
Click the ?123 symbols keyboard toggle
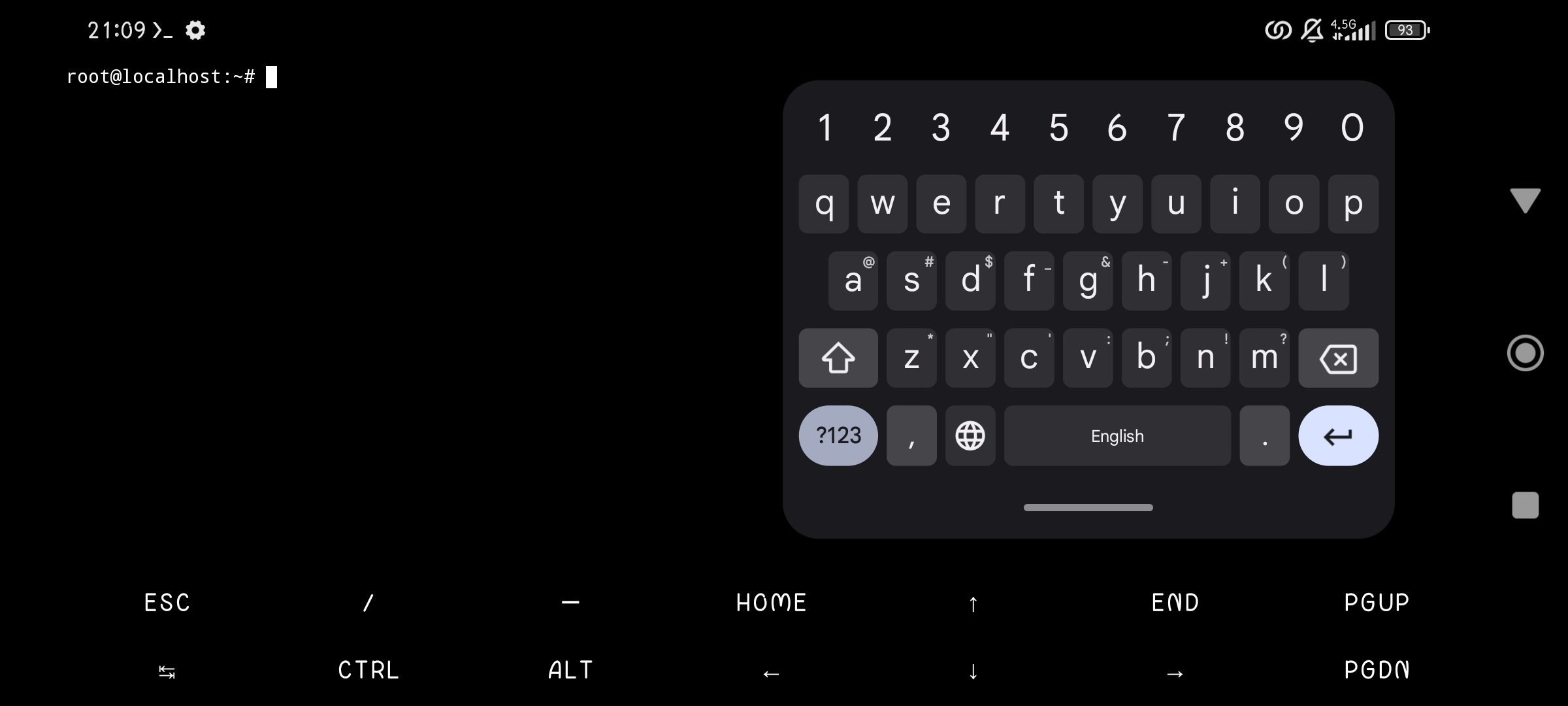pyautogui.click(x=837, y=435)
